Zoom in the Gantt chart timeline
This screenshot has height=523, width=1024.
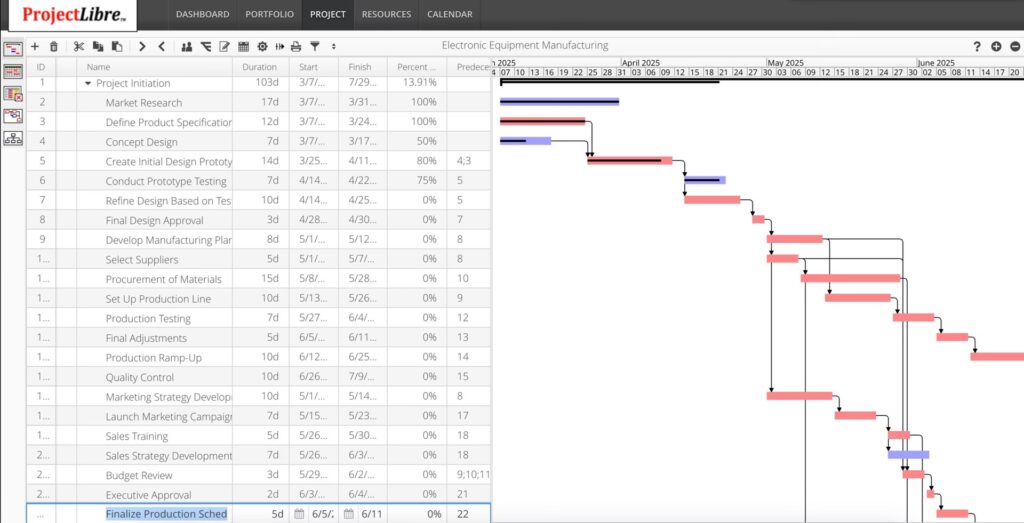click(996, 46)
